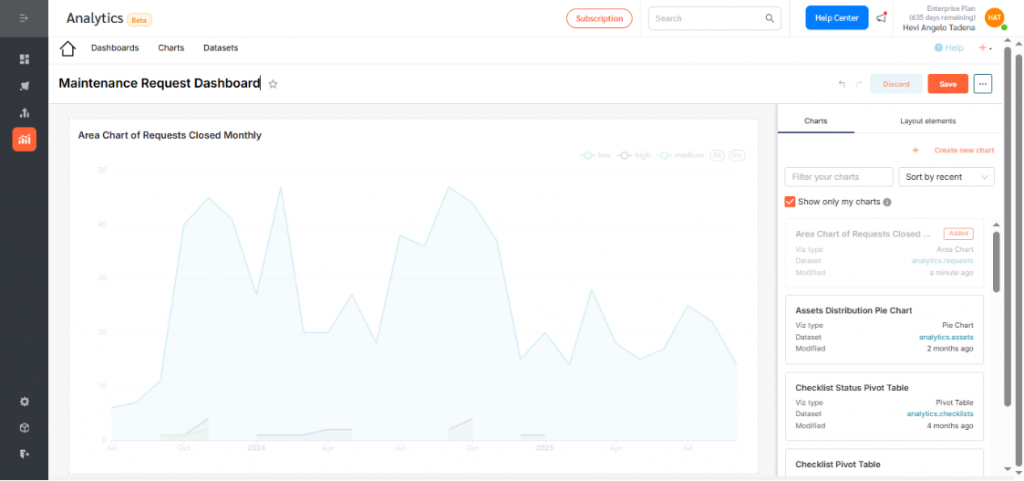This screenshot has height=481, width=1024.
Task: Toggle the 'medium' series in chart legend
Action: click(x=681, y=155)
